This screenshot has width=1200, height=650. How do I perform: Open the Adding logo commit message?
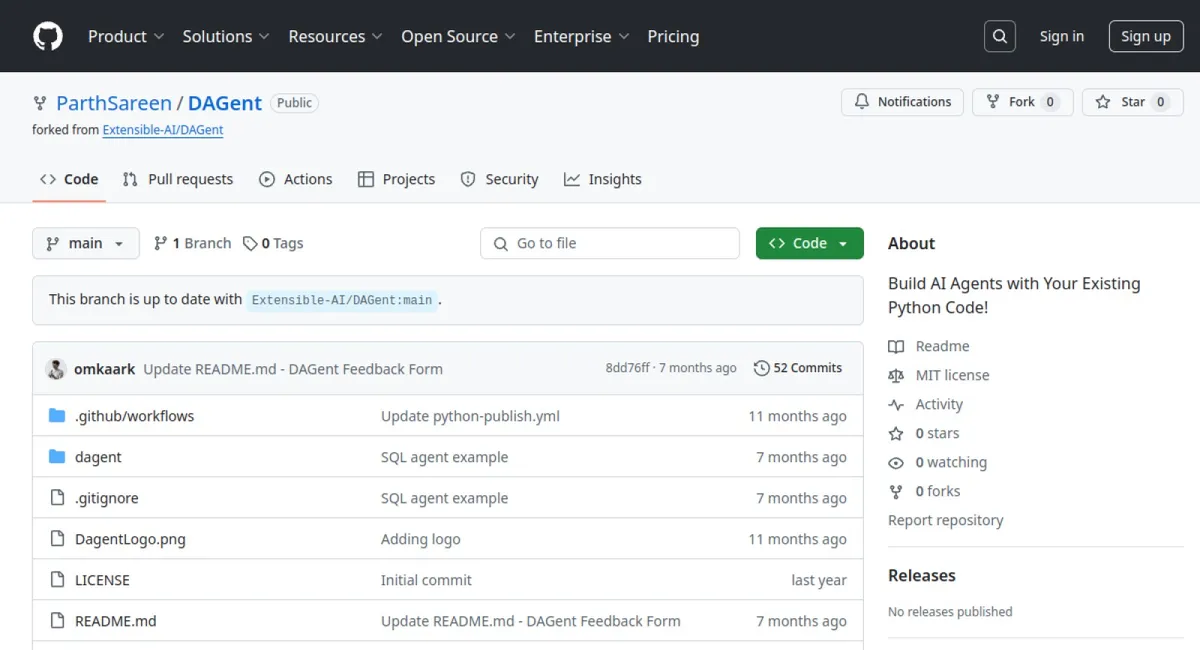tap(421, 539)
